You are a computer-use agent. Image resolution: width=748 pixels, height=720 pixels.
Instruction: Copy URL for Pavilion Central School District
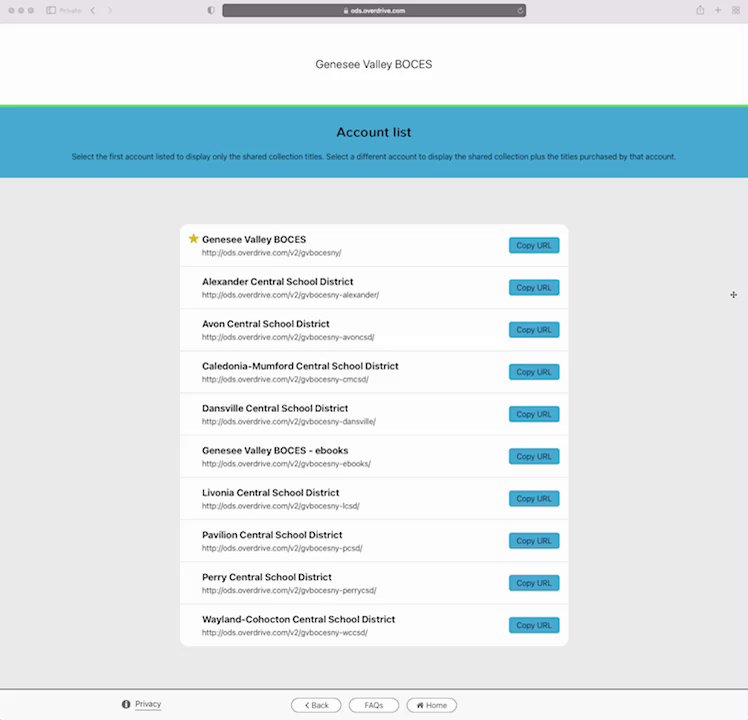click(534, 541)
